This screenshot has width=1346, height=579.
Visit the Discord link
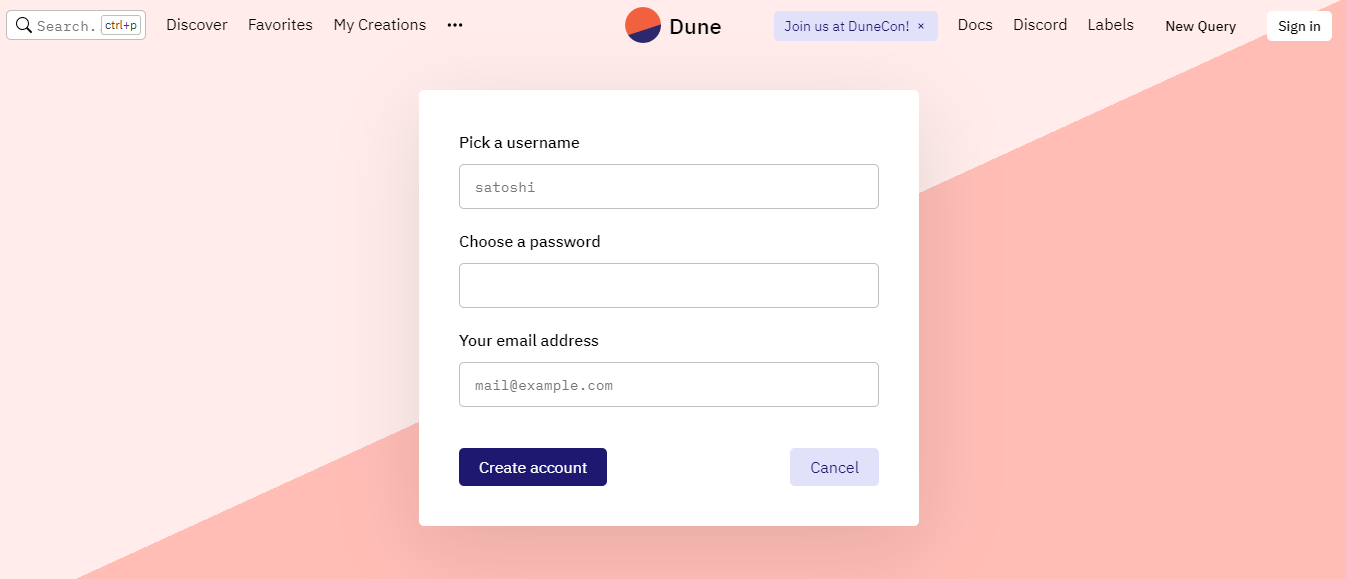[1040, 25]
